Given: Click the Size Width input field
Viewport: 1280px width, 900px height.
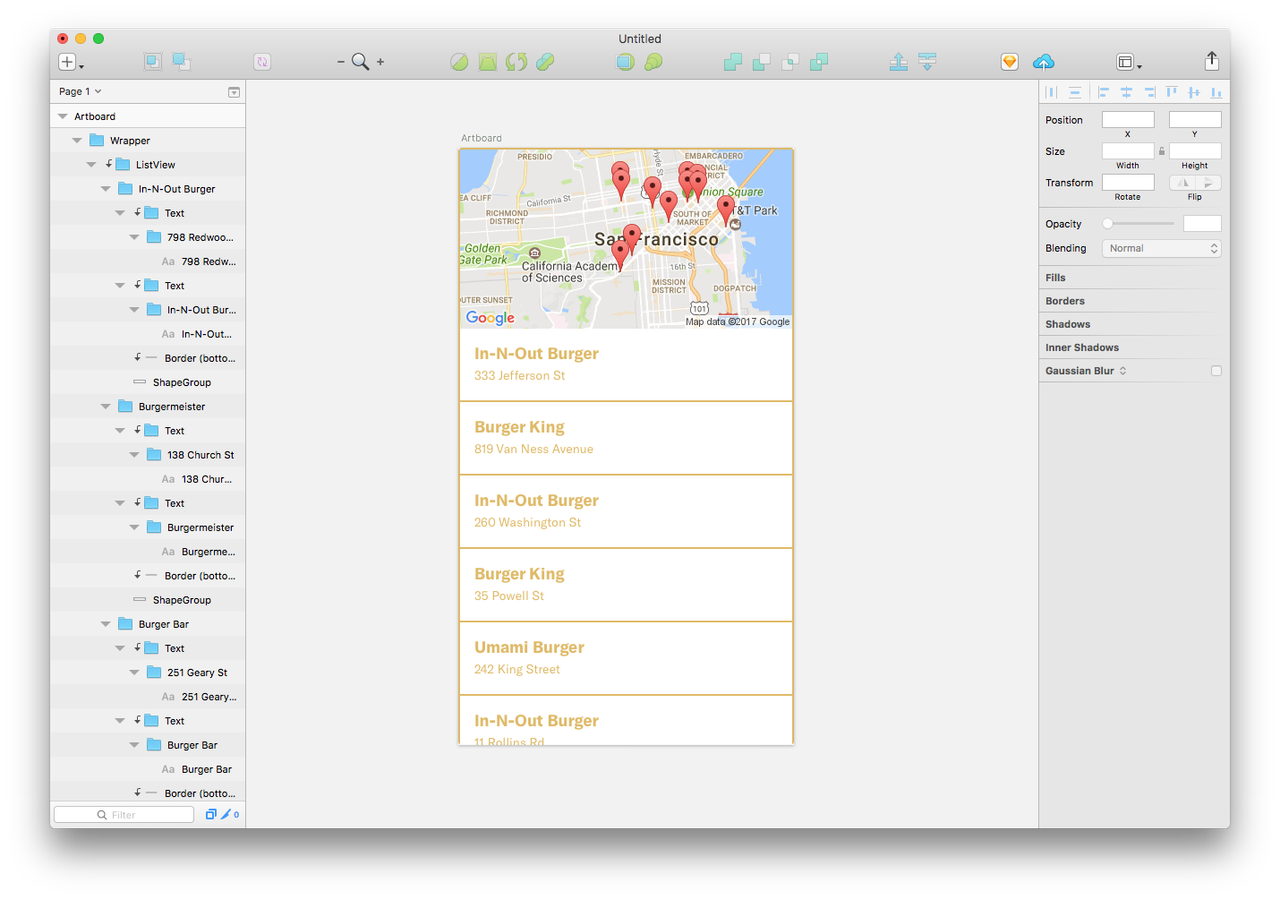Looking at the screenshot, I should pos(1128,151).
